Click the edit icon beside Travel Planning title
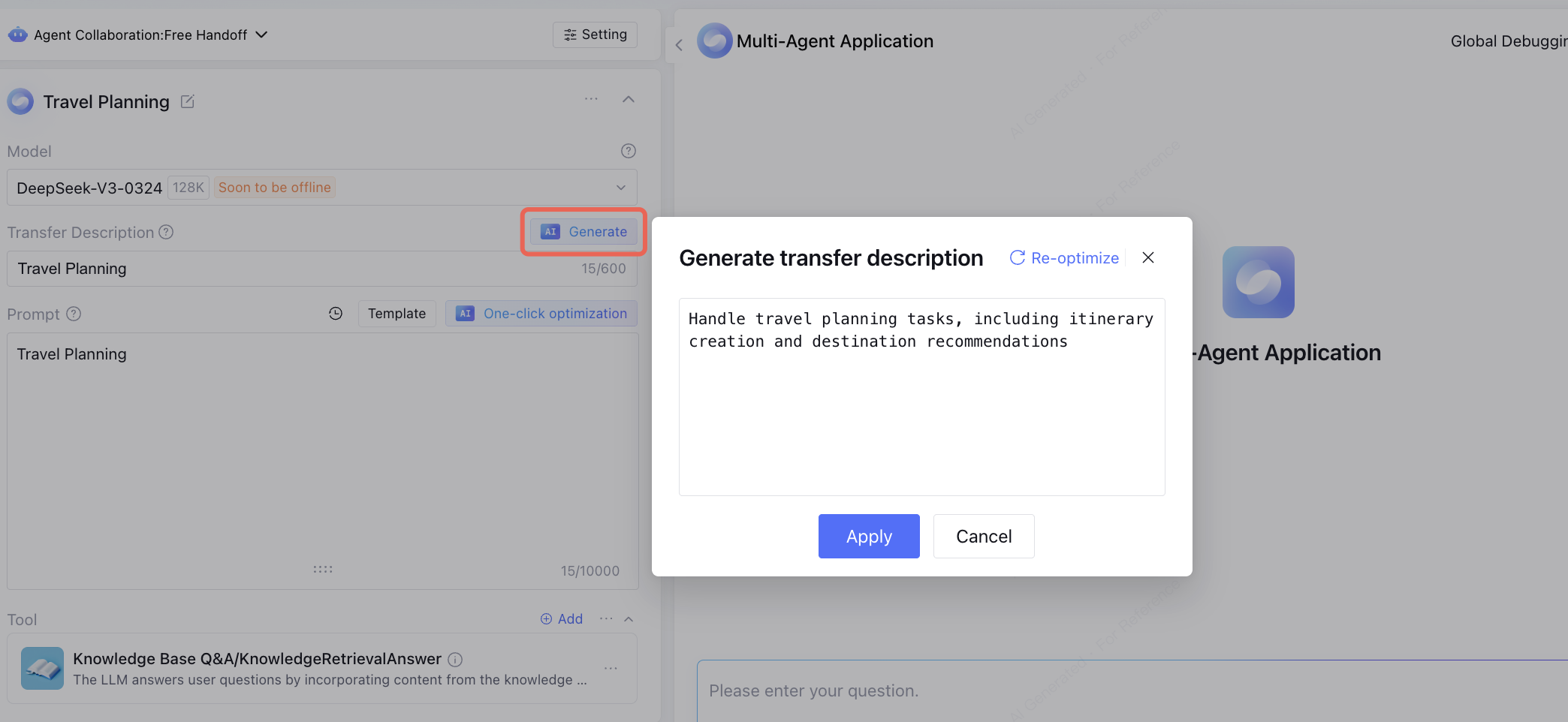This screenshot has height=722, width=1568. (x=188, y=101)
